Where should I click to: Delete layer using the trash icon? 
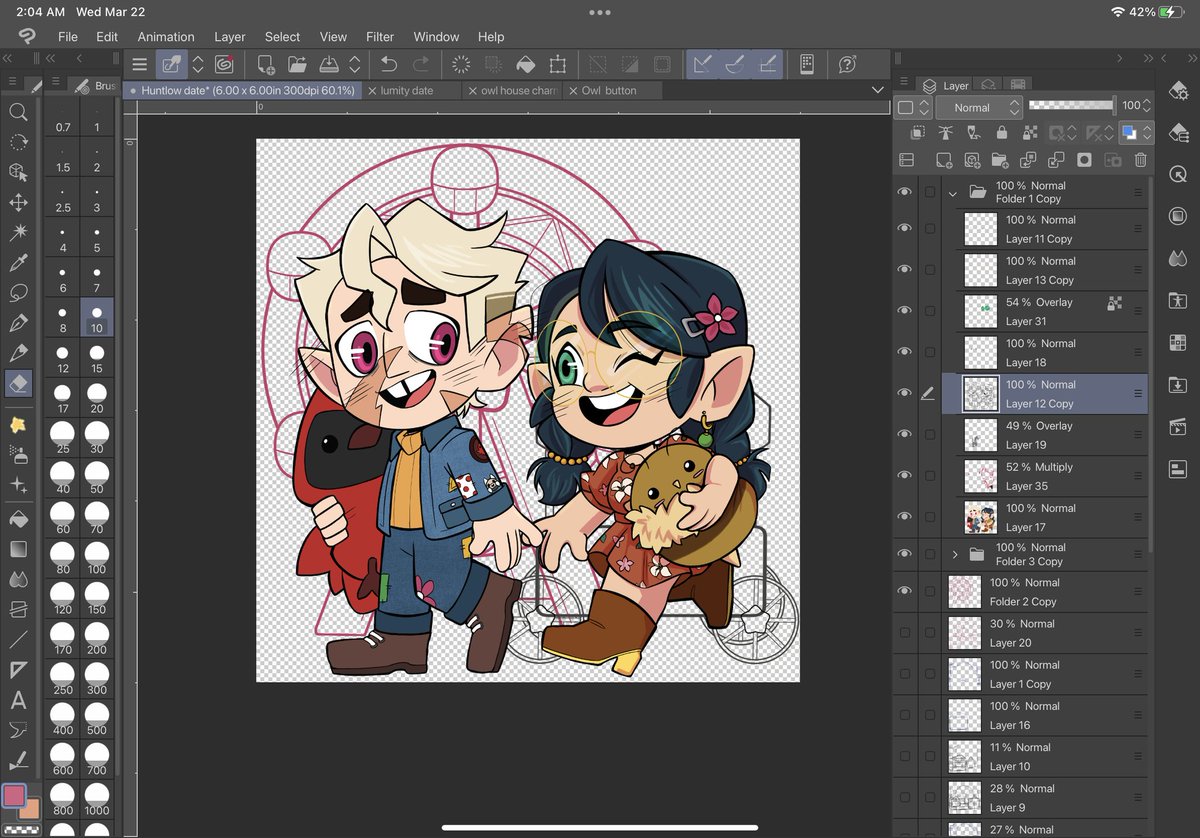[1141, 160]
